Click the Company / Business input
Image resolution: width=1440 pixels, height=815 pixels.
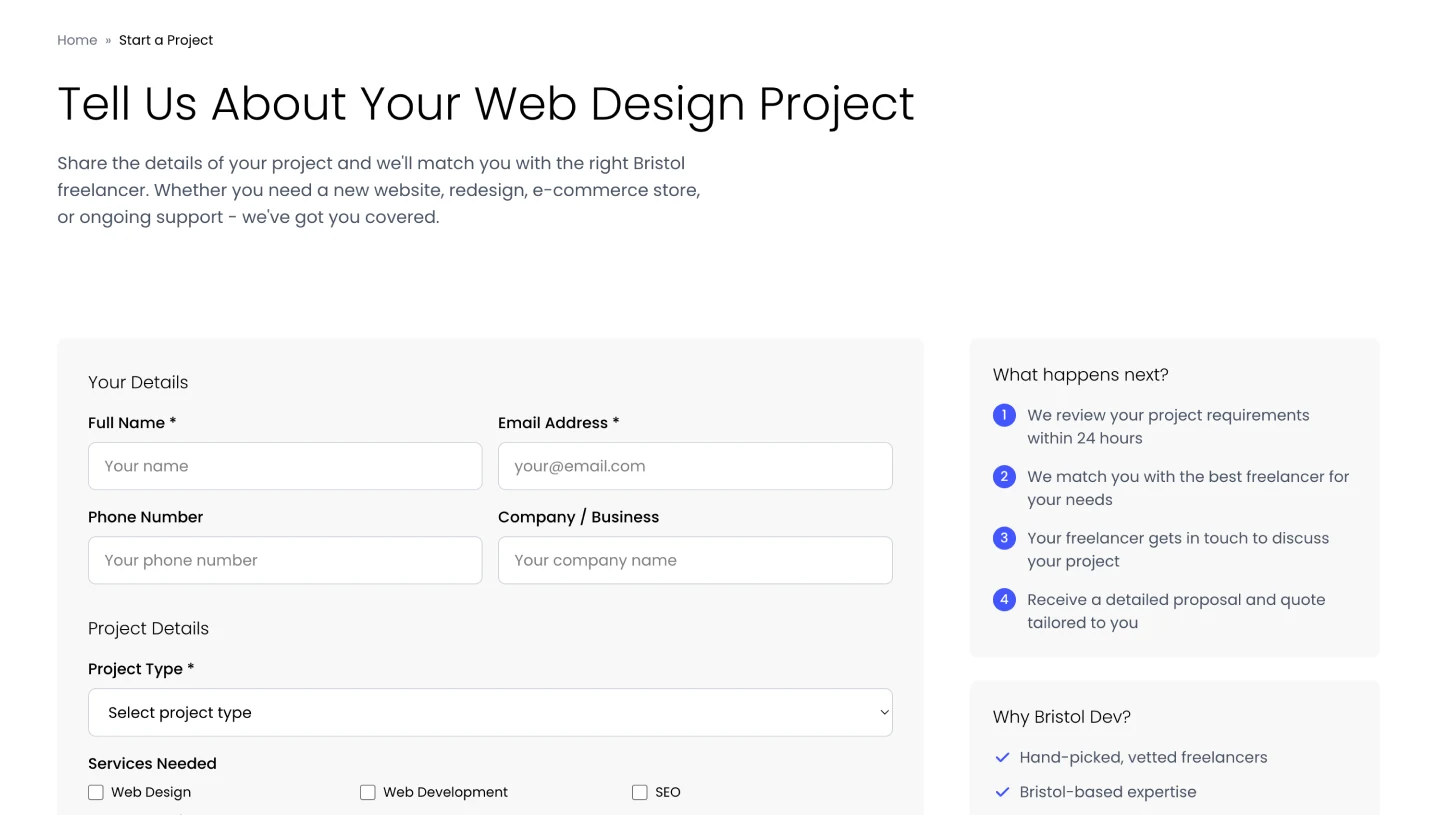[695, 560]
